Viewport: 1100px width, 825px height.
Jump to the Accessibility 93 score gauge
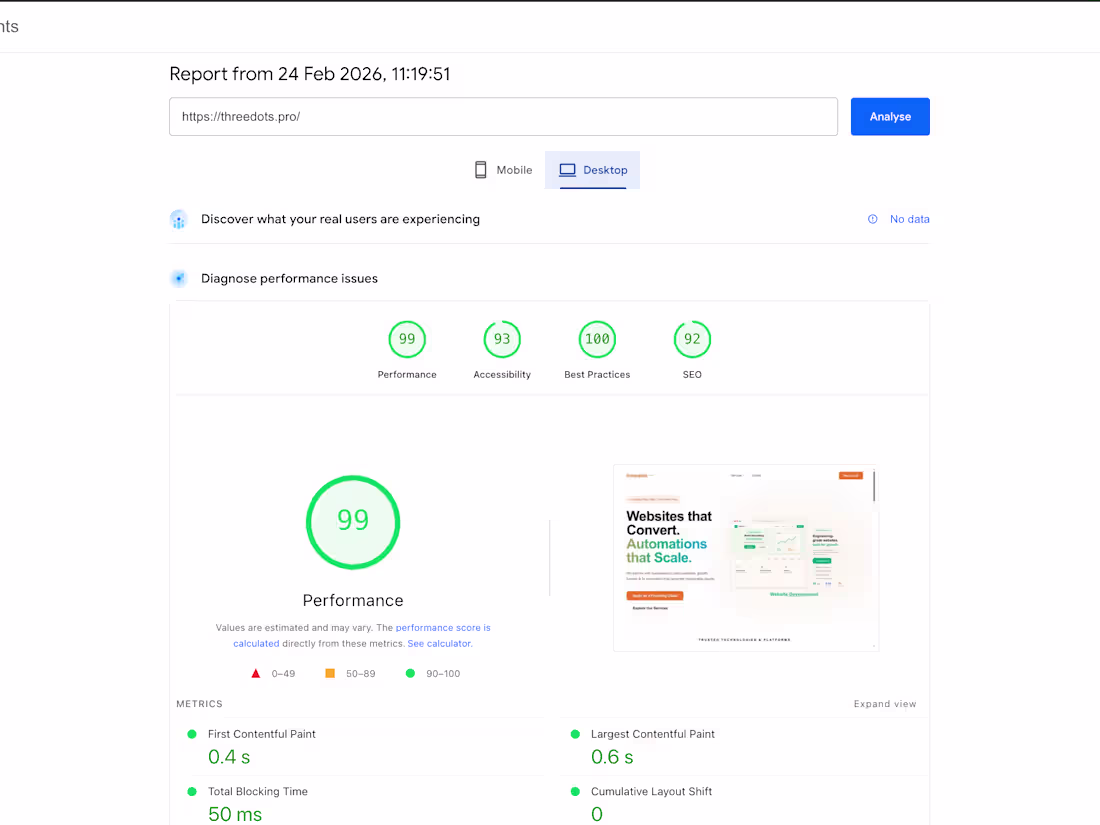tap(502, 340)
